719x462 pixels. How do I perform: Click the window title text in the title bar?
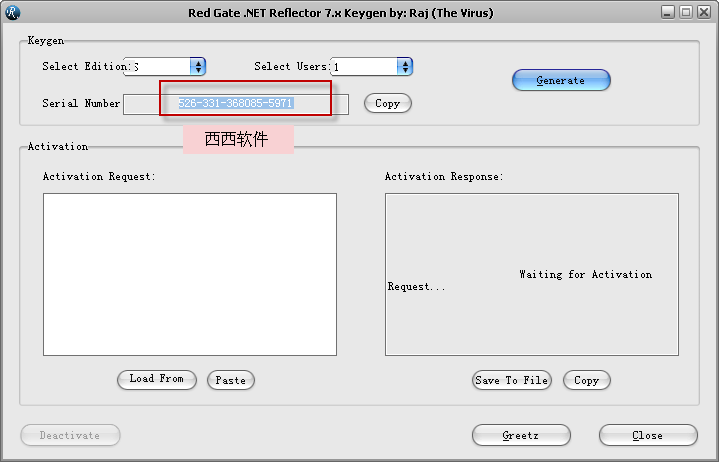click(x=341, y=13)
